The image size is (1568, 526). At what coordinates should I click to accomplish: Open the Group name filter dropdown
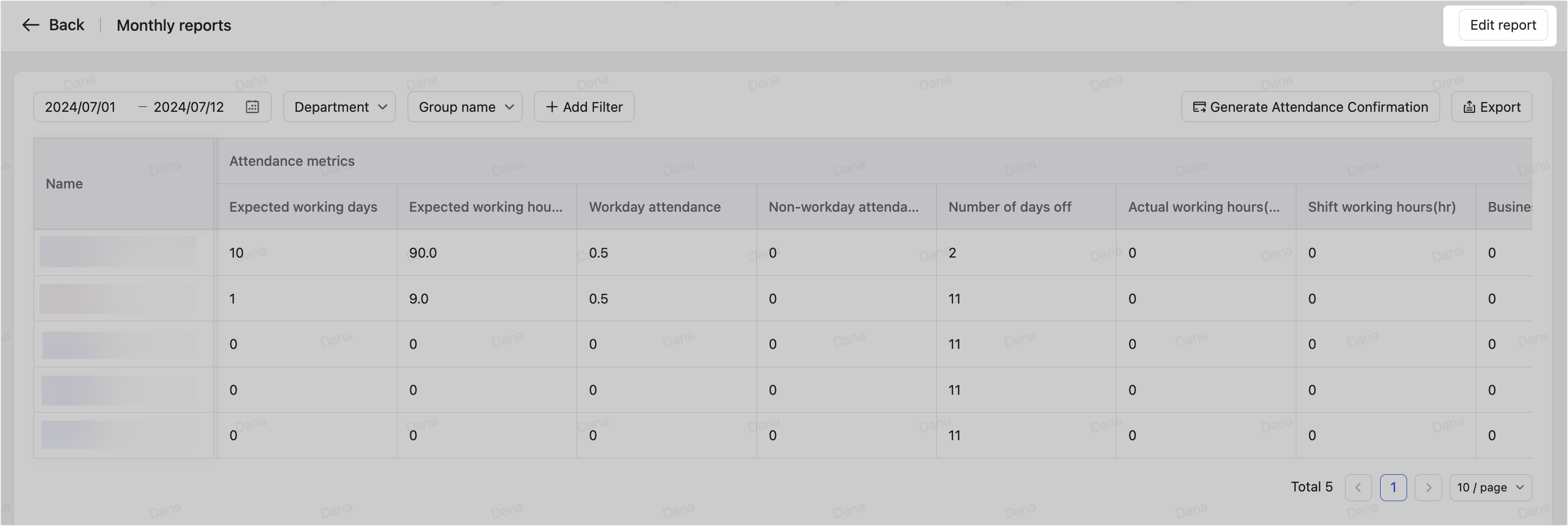(x=464, y=106)
